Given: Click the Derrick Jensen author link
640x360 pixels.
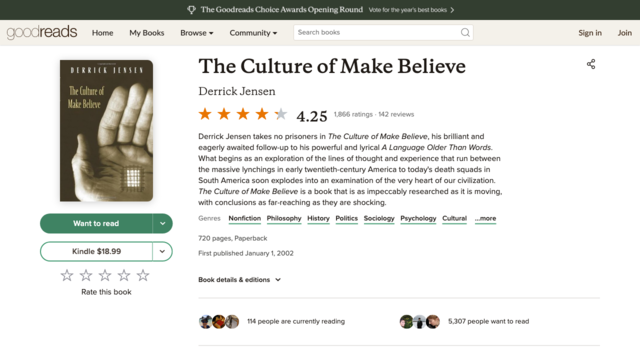Looking at the screenshot, I should click(237, 91).
